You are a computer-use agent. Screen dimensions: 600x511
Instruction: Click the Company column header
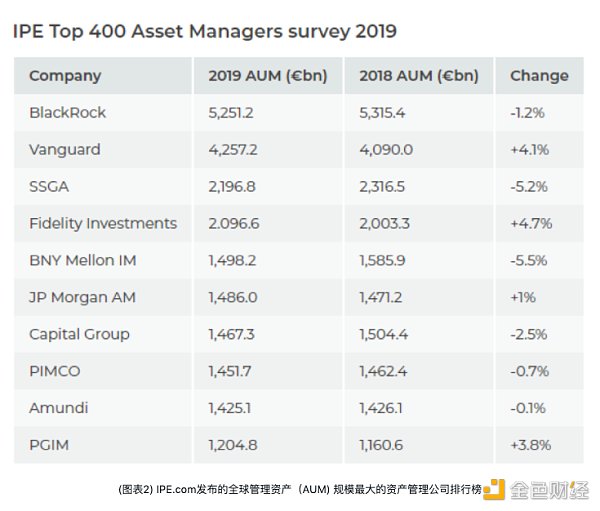click(x=65, y=75)
